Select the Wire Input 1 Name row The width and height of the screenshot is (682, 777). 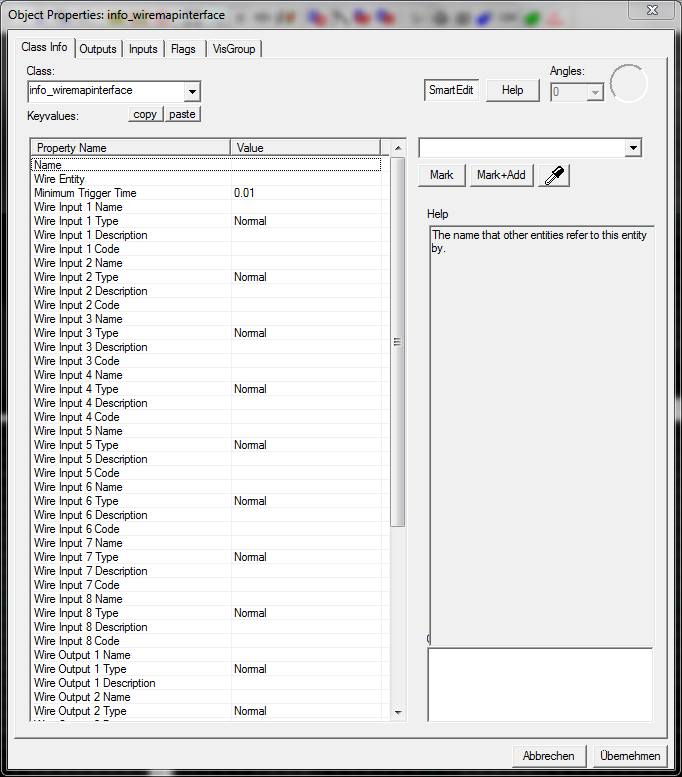coord(206,207)
